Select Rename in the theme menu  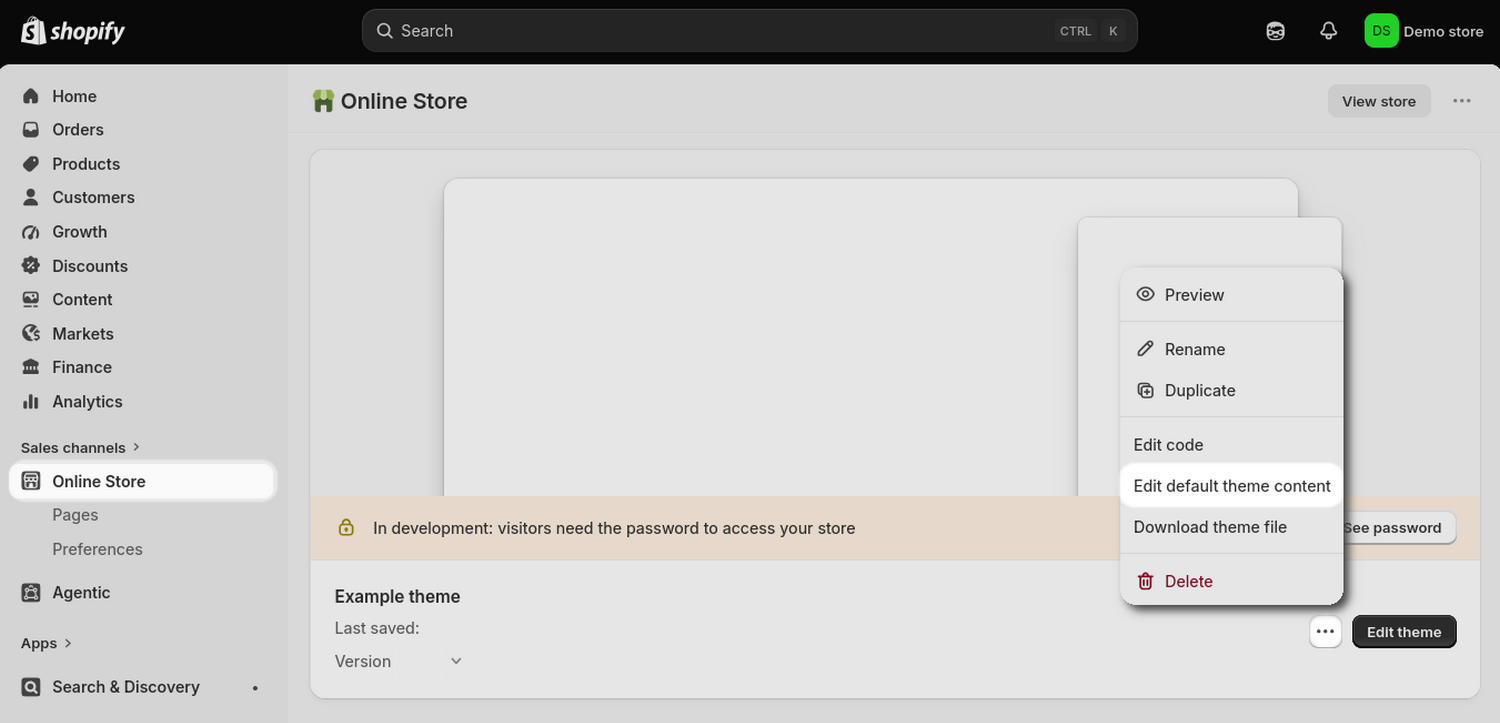(1231, 349)
